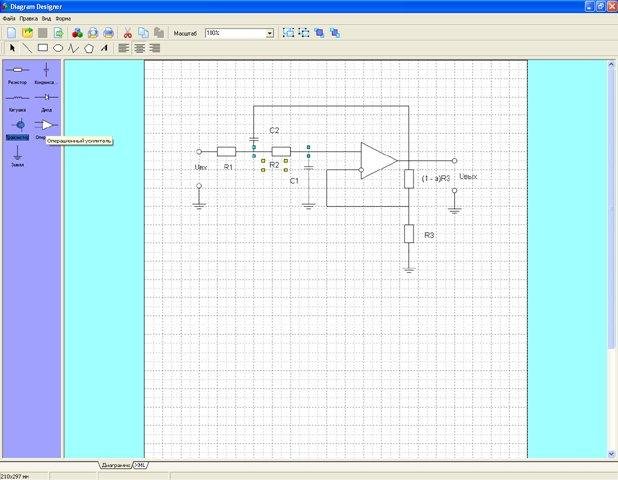The image size is (618, 480).
Task: Pick the capacitor symbol from the palette
Action: coord(45,71)
